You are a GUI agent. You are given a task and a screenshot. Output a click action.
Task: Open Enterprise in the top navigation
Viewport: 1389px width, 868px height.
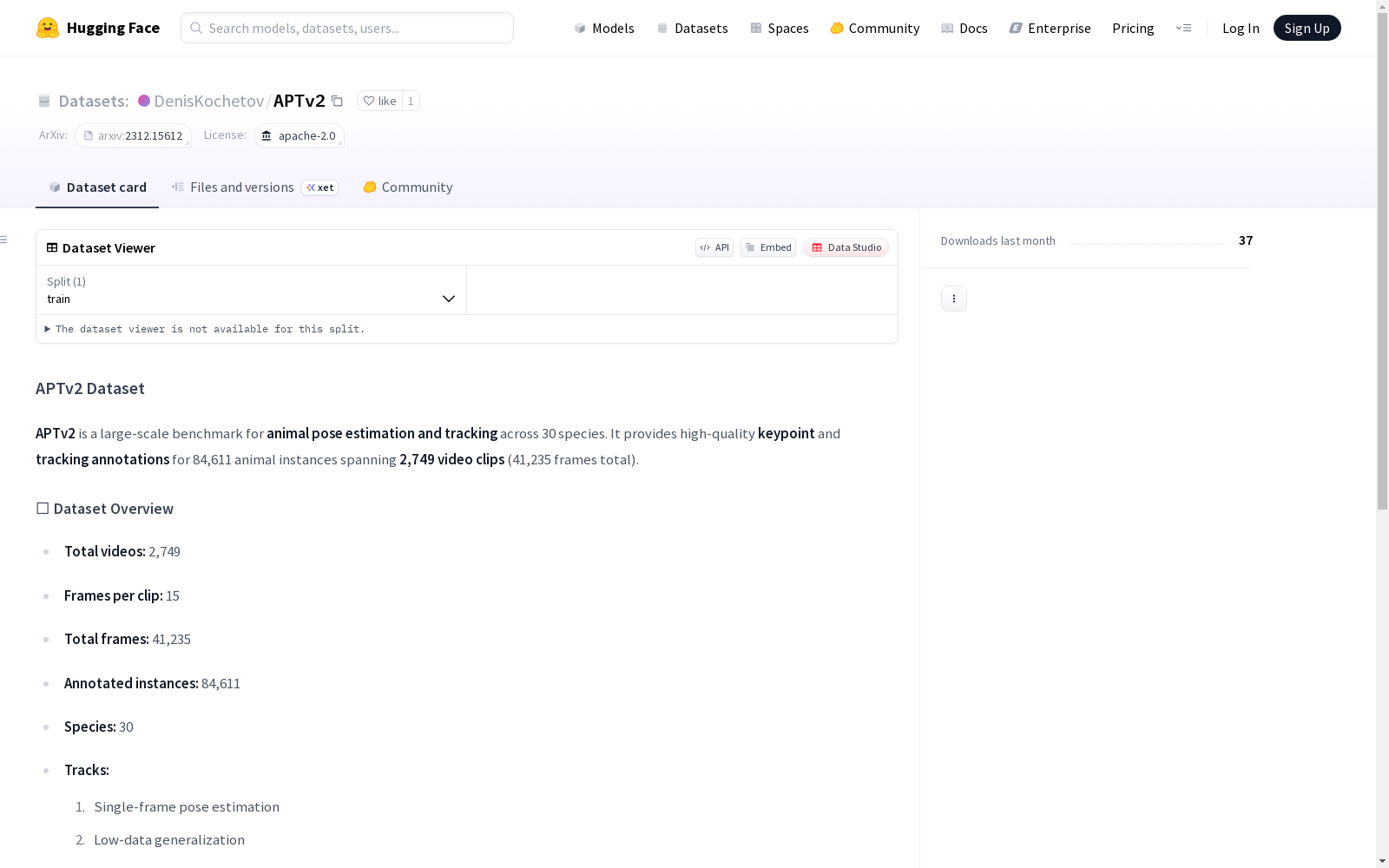(x=1050, y=28)
